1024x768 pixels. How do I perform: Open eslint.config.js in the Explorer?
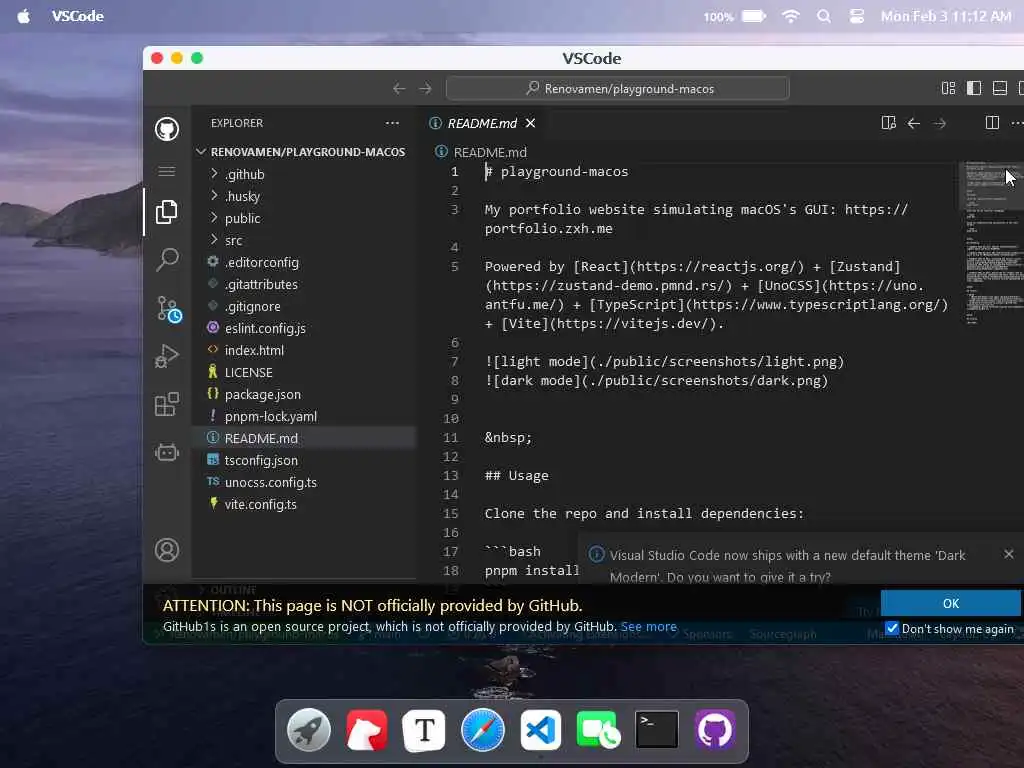[304, 328]
